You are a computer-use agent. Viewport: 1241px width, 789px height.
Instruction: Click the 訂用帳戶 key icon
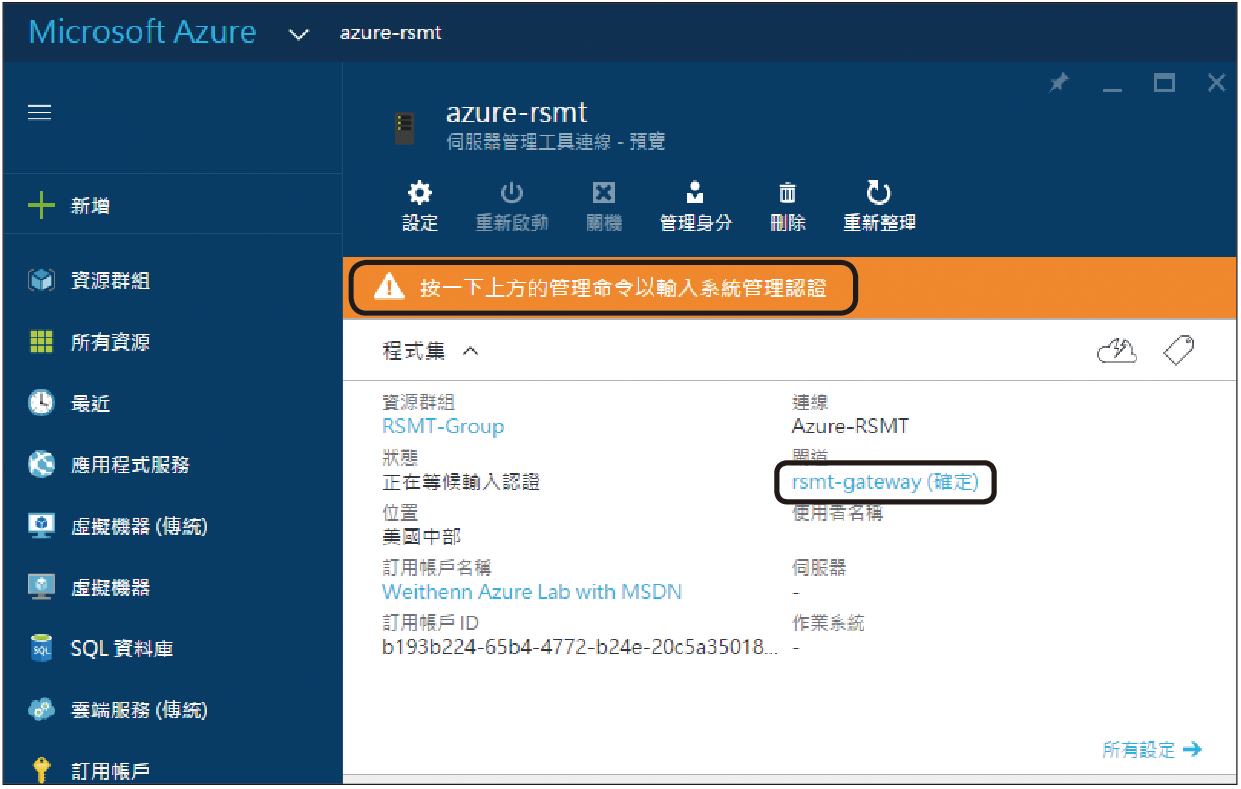pyautogui.click(x=41, y=771)
